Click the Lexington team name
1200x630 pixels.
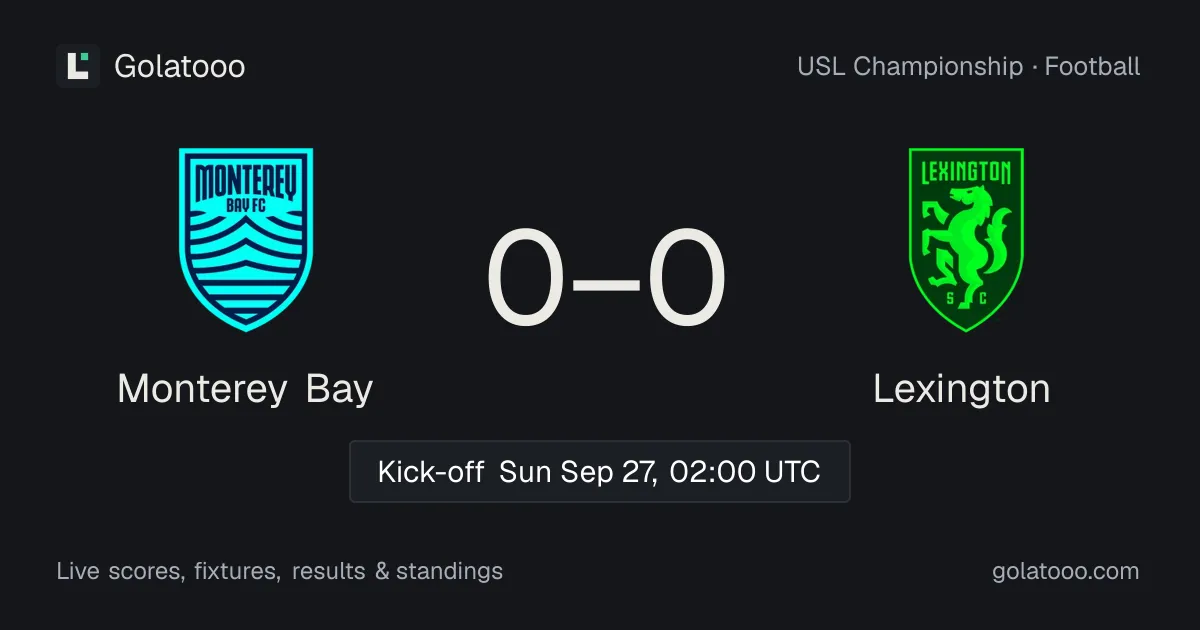click(x=962, y=389)
